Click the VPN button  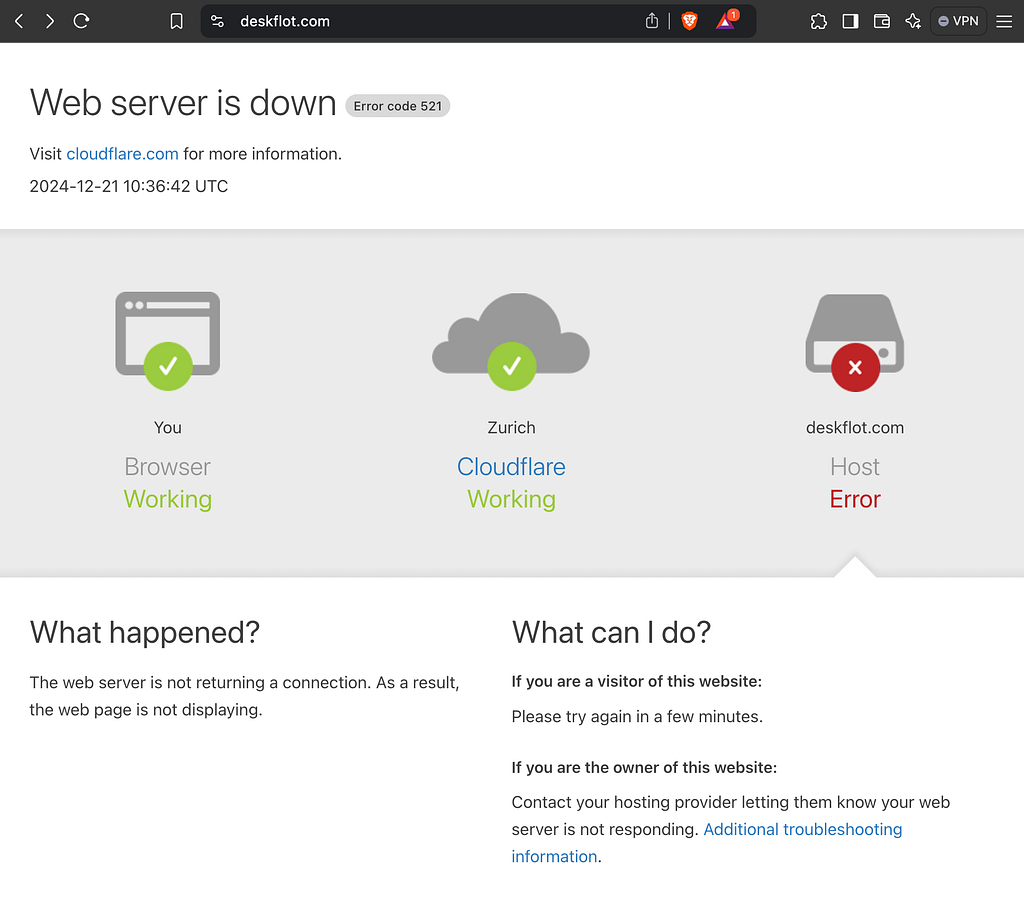[x=958, y=22]
